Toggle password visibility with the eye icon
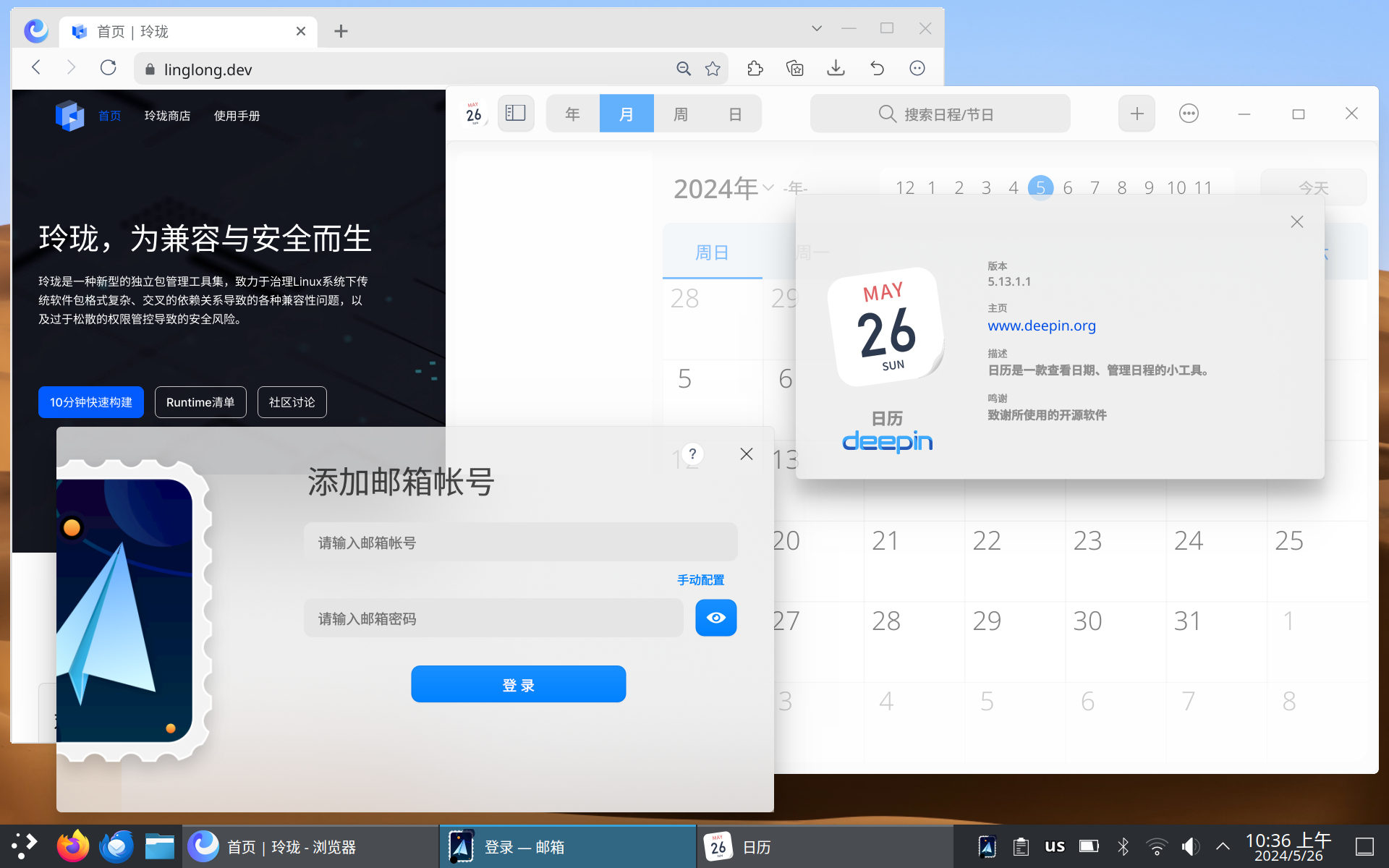This screenshot has height=868, width=1389. click(x=715, y=618)
